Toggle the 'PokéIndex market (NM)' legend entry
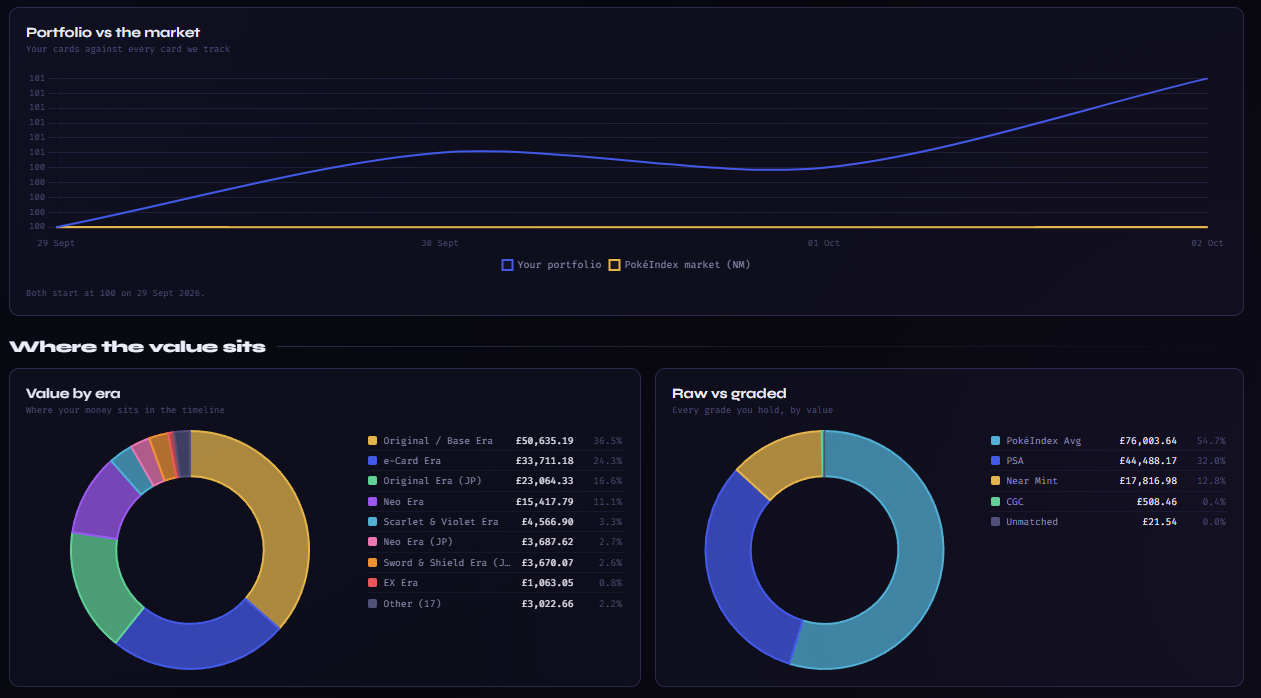This screenshot has width=1261, height=698. [679, 265]
